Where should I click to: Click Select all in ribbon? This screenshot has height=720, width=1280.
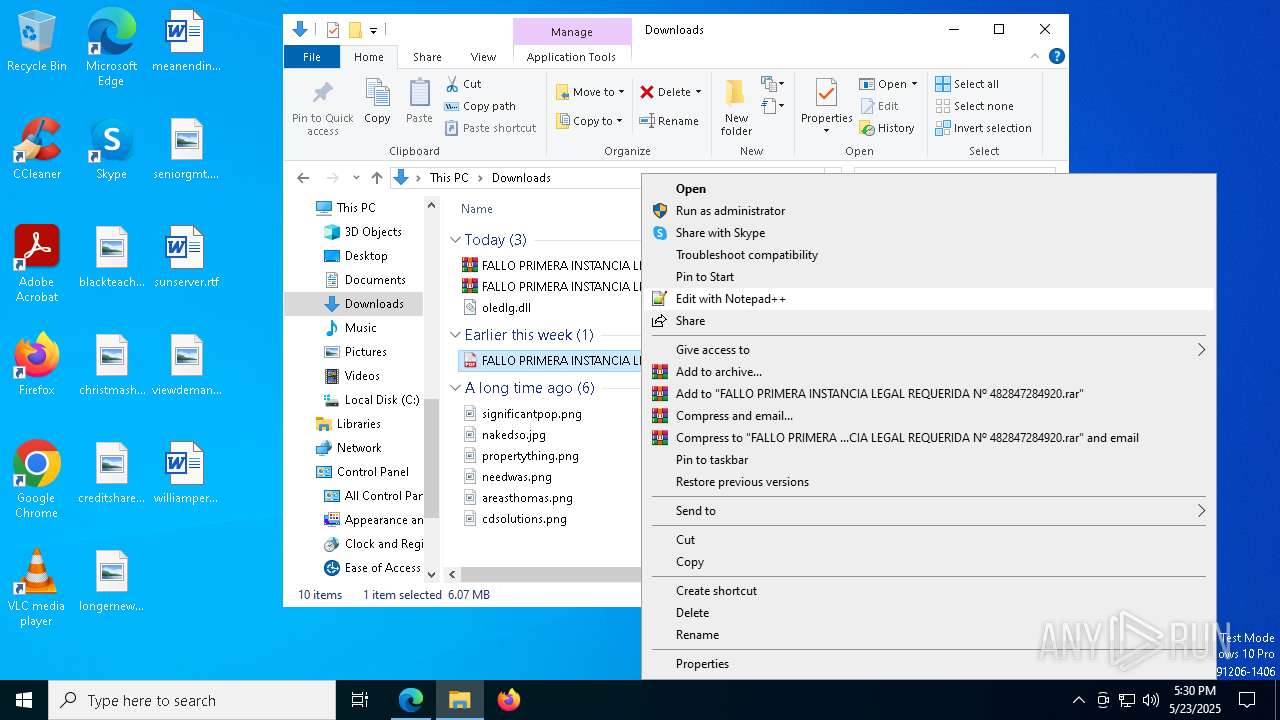pyautogui.click(x=967, y=84)
